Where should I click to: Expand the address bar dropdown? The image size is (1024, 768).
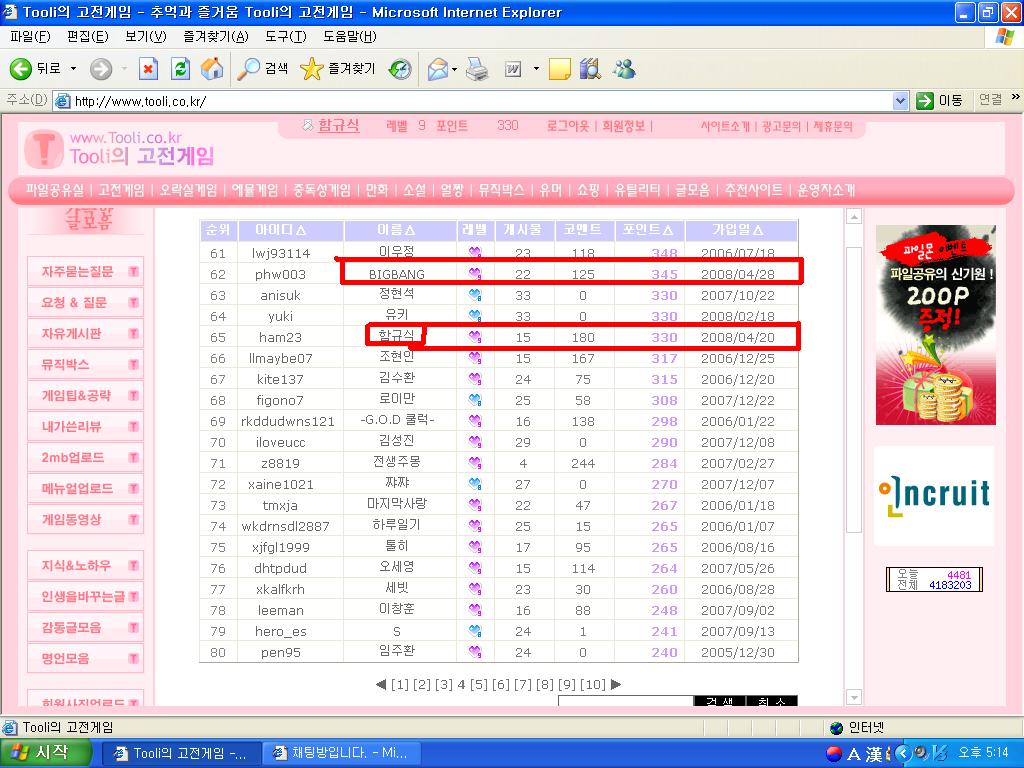point(901,101)
